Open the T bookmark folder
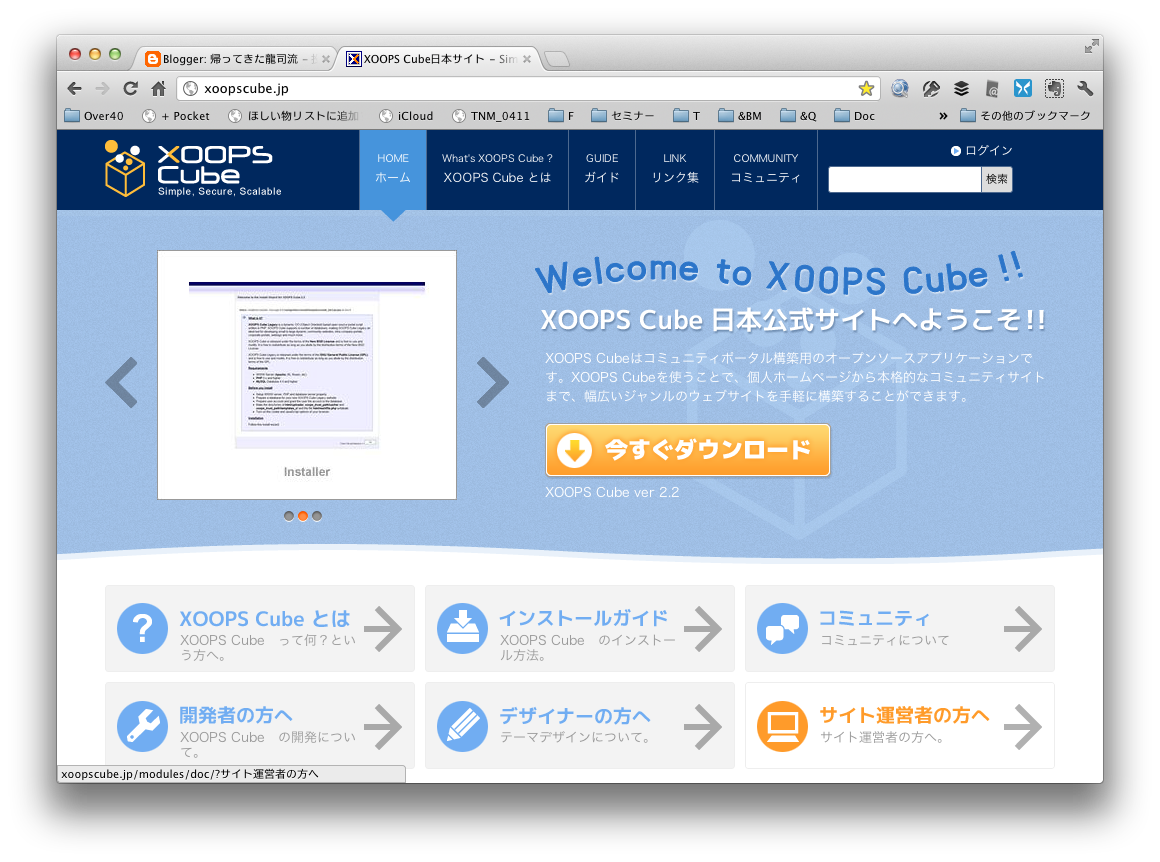Image resolution: width=1160 pixels, height=862 pixels. click(x=687, y=116)
